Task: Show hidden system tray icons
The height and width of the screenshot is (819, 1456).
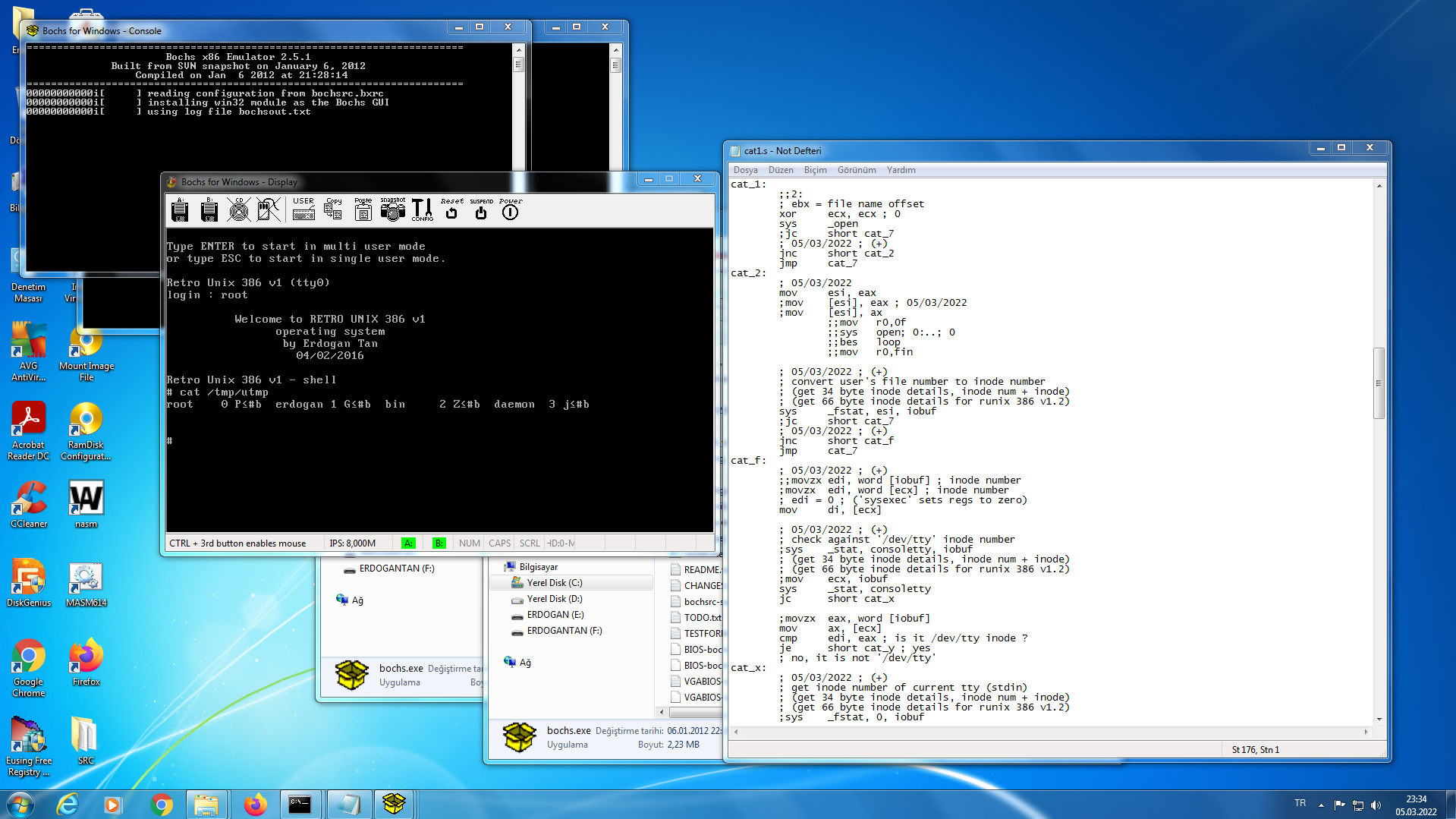Action: (1321, 805)
